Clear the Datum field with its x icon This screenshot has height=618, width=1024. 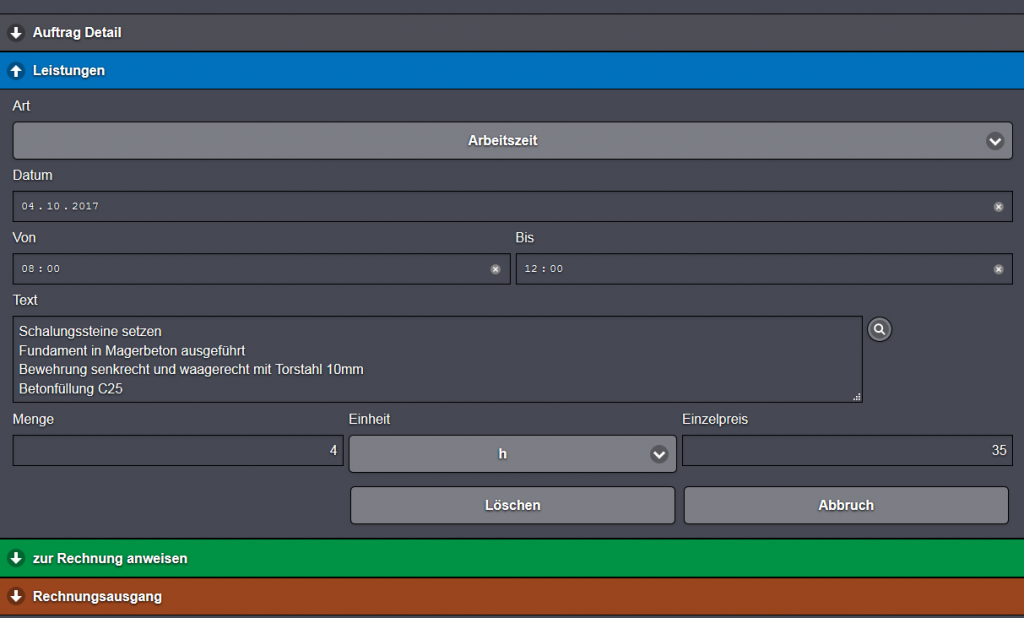click(x=998, y=207)
